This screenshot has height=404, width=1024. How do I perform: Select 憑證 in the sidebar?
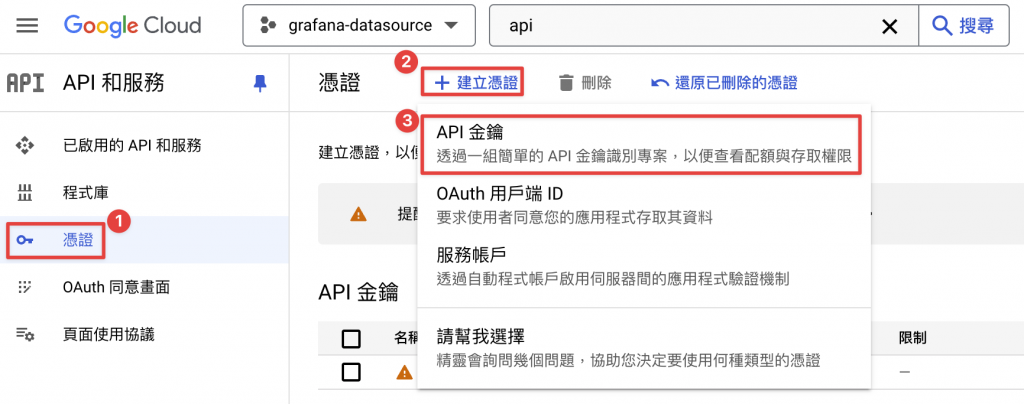pyautogui.click(x=78, y=240)
